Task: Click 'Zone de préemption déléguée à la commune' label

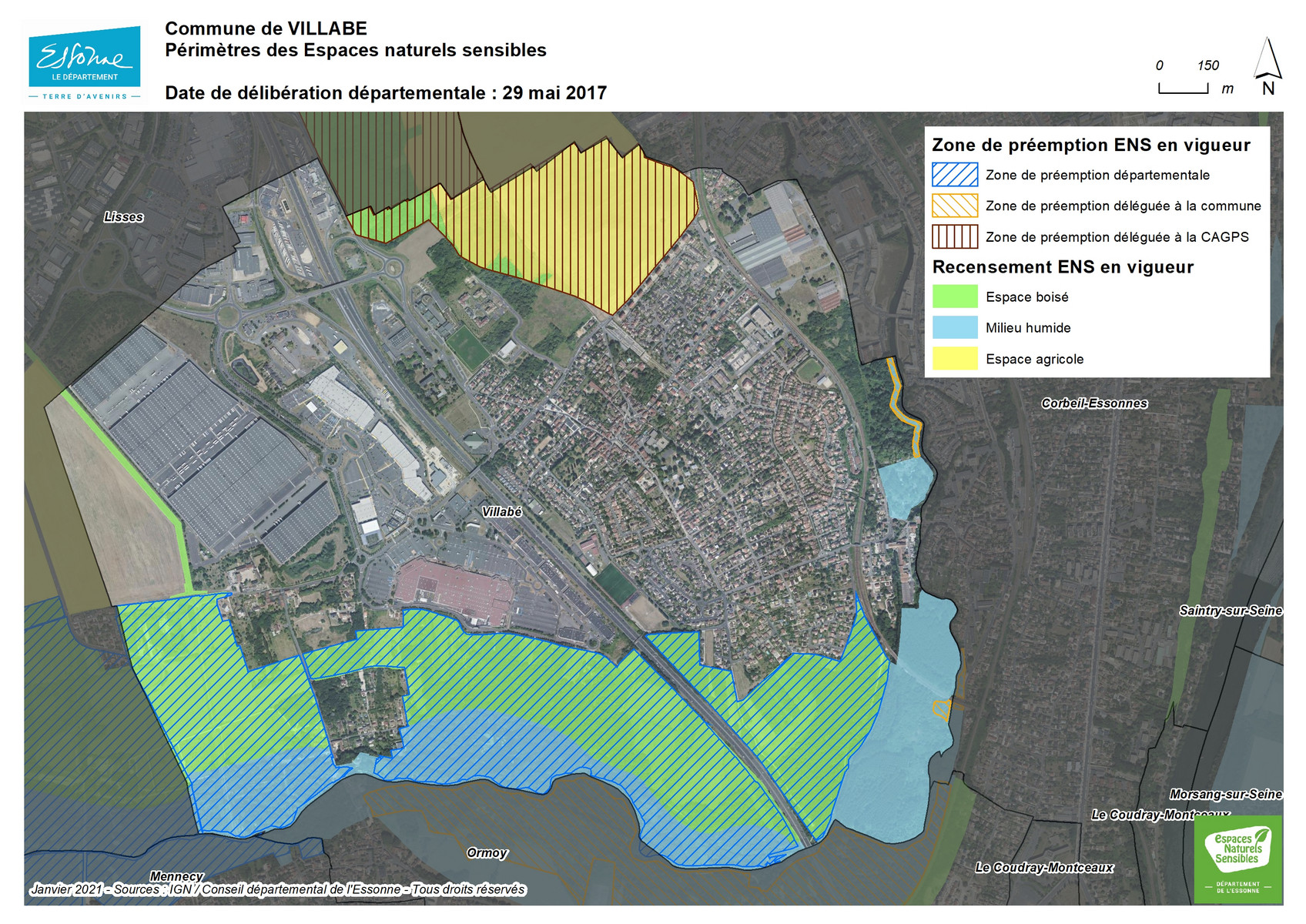Action: (1123, 206)
